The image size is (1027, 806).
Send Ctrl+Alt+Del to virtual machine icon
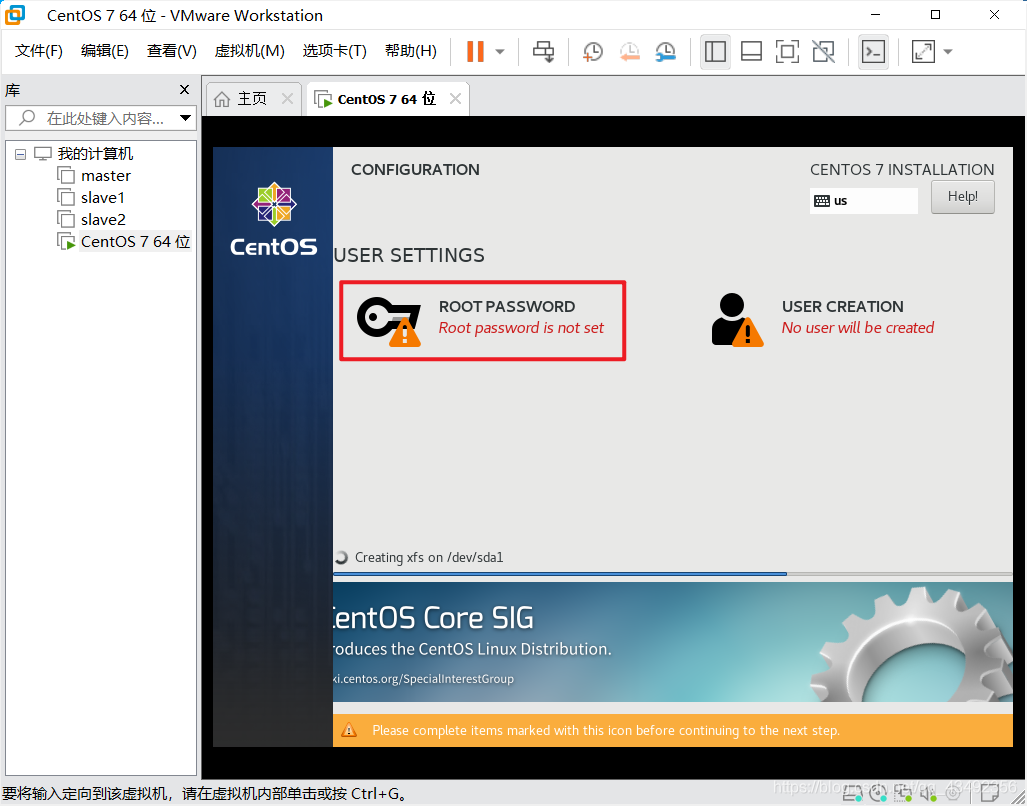tap(543, 51)
